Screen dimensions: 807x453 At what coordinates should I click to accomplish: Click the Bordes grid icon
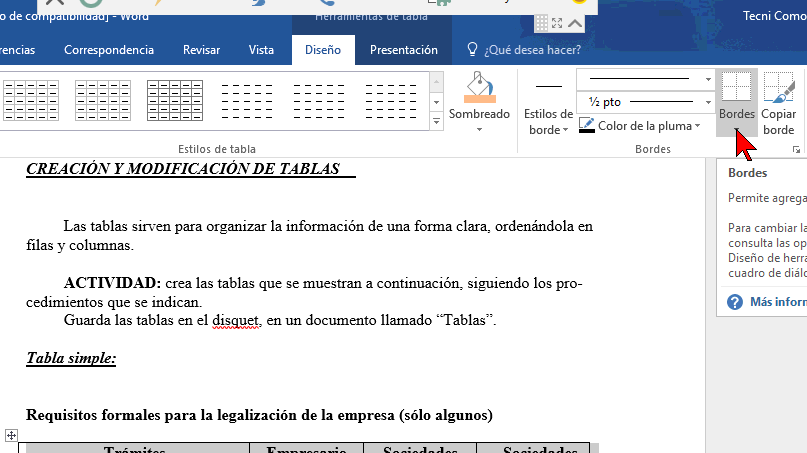tap(736, 86)
